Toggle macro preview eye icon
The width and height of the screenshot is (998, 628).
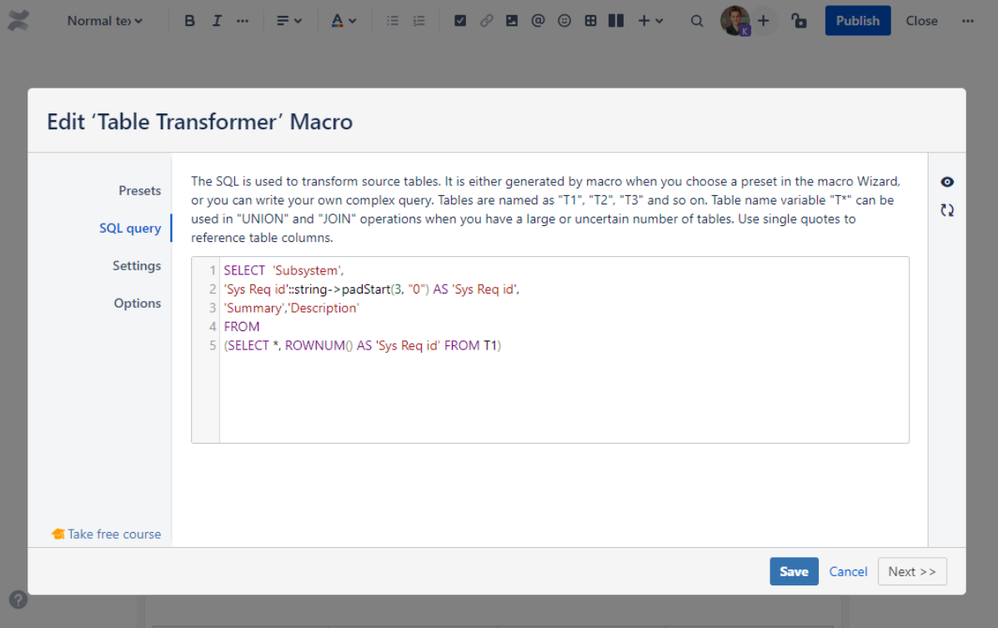point(947,182)
